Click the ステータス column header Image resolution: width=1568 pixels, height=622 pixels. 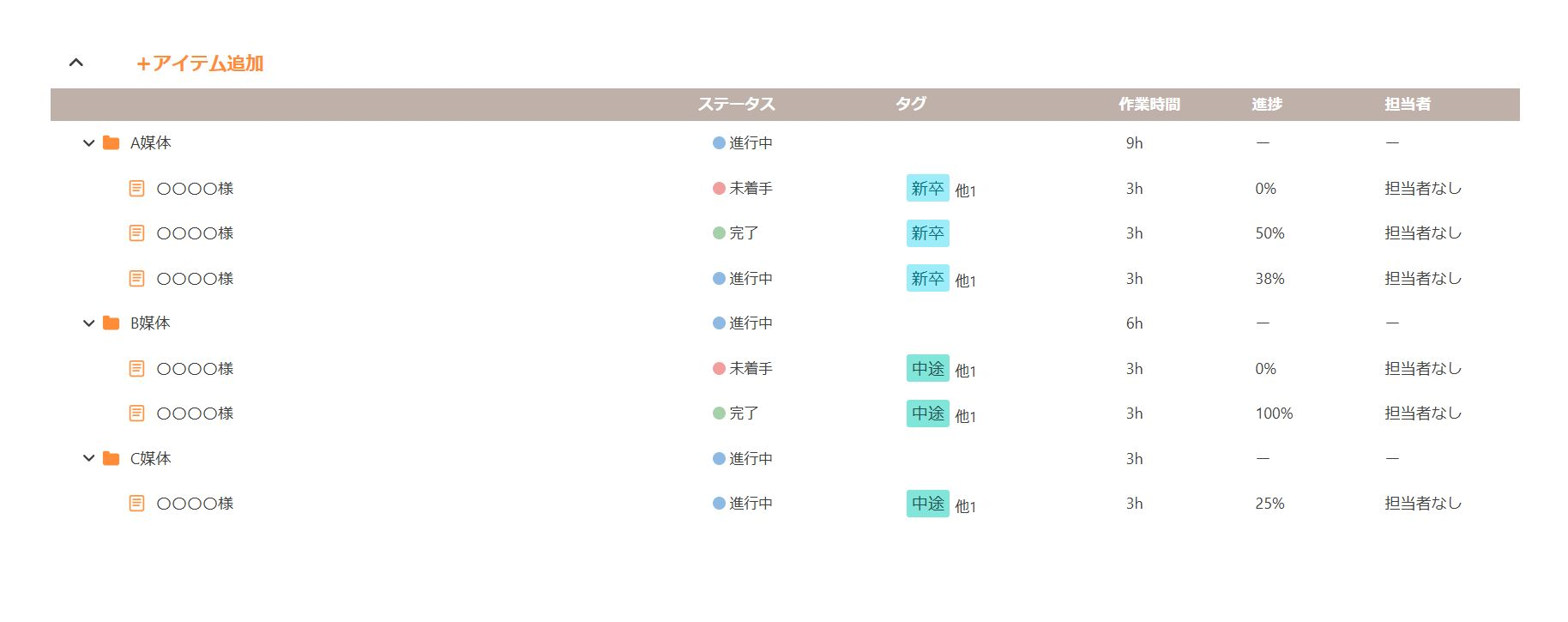(736, 105)
